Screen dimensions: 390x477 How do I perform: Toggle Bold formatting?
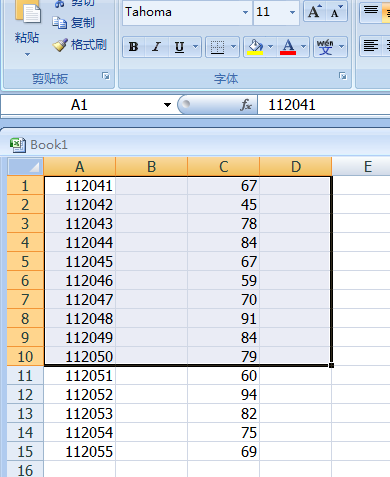134,47
